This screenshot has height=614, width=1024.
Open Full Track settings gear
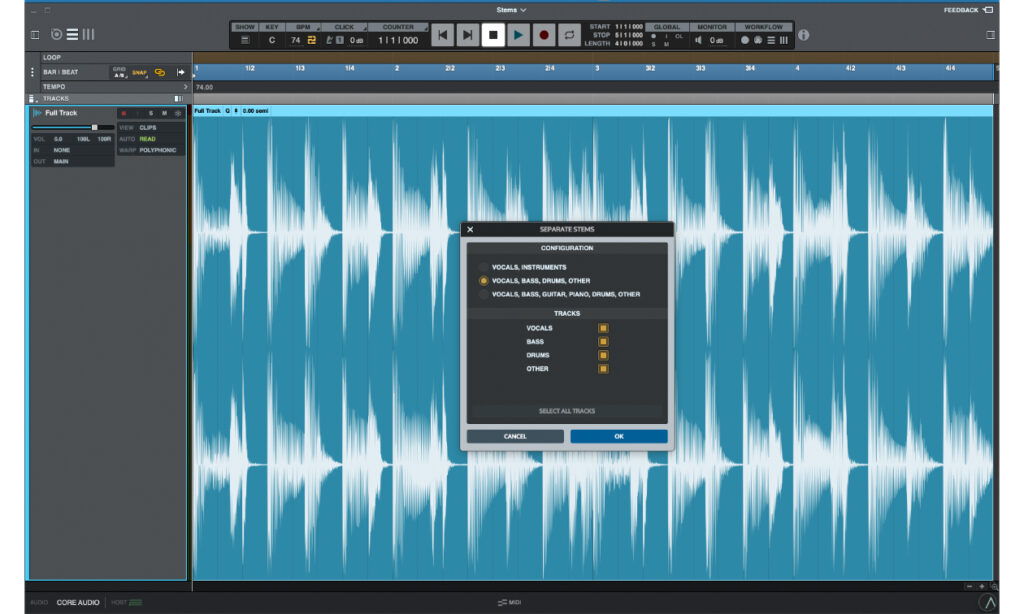(x=178, y=113)
